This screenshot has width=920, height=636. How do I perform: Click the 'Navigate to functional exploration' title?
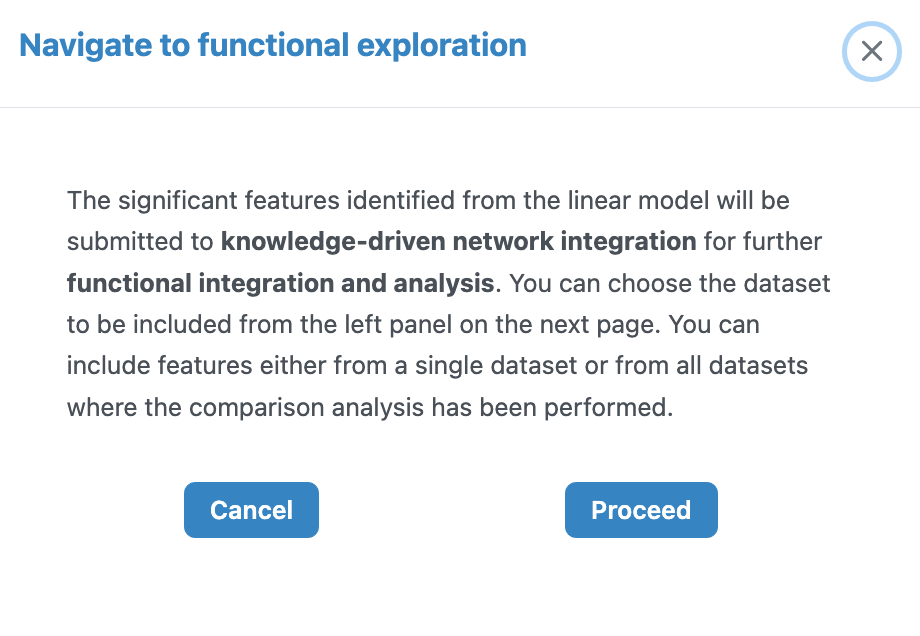(x=272, y=45)
